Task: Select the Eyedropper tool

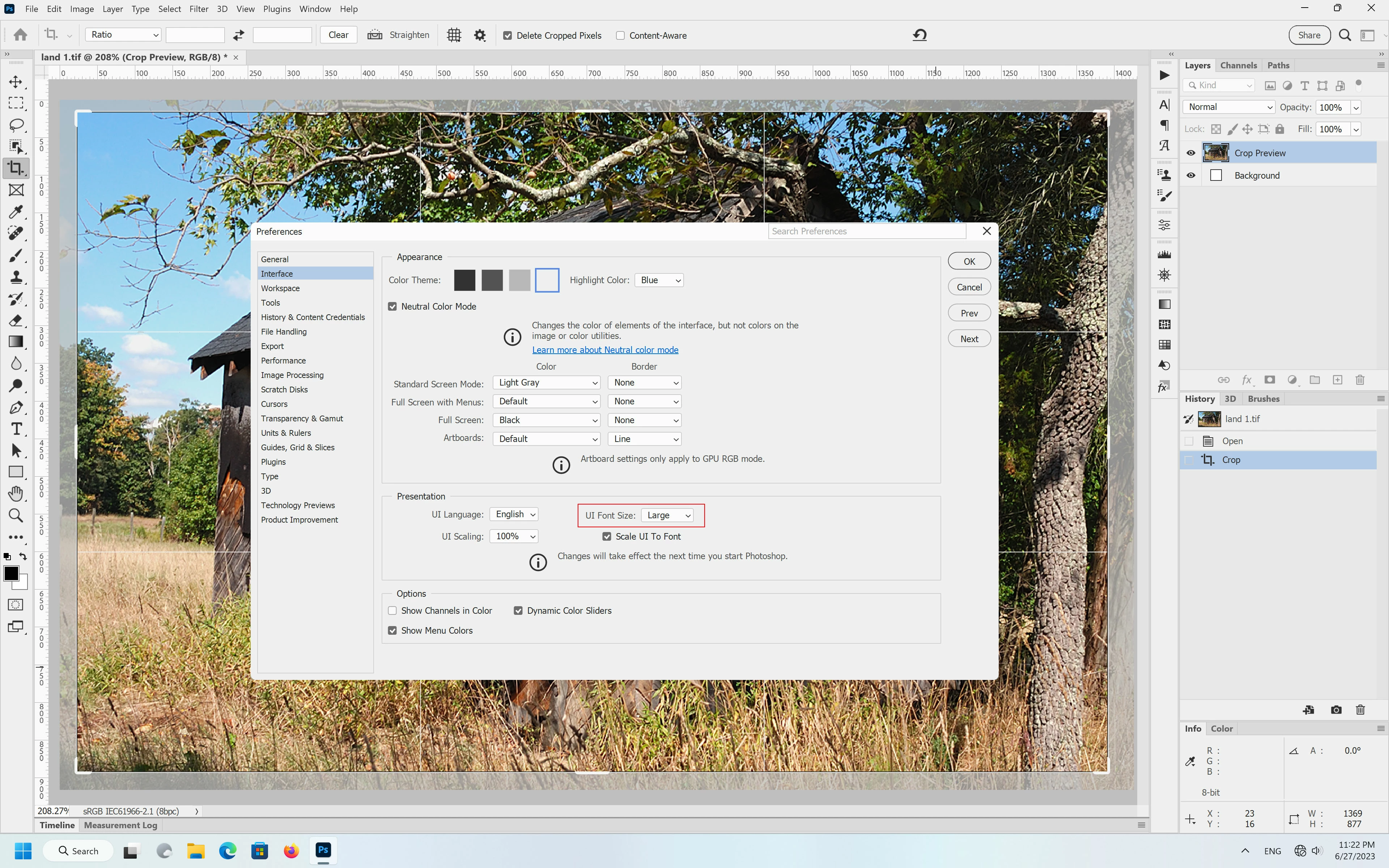Action: 16,212
